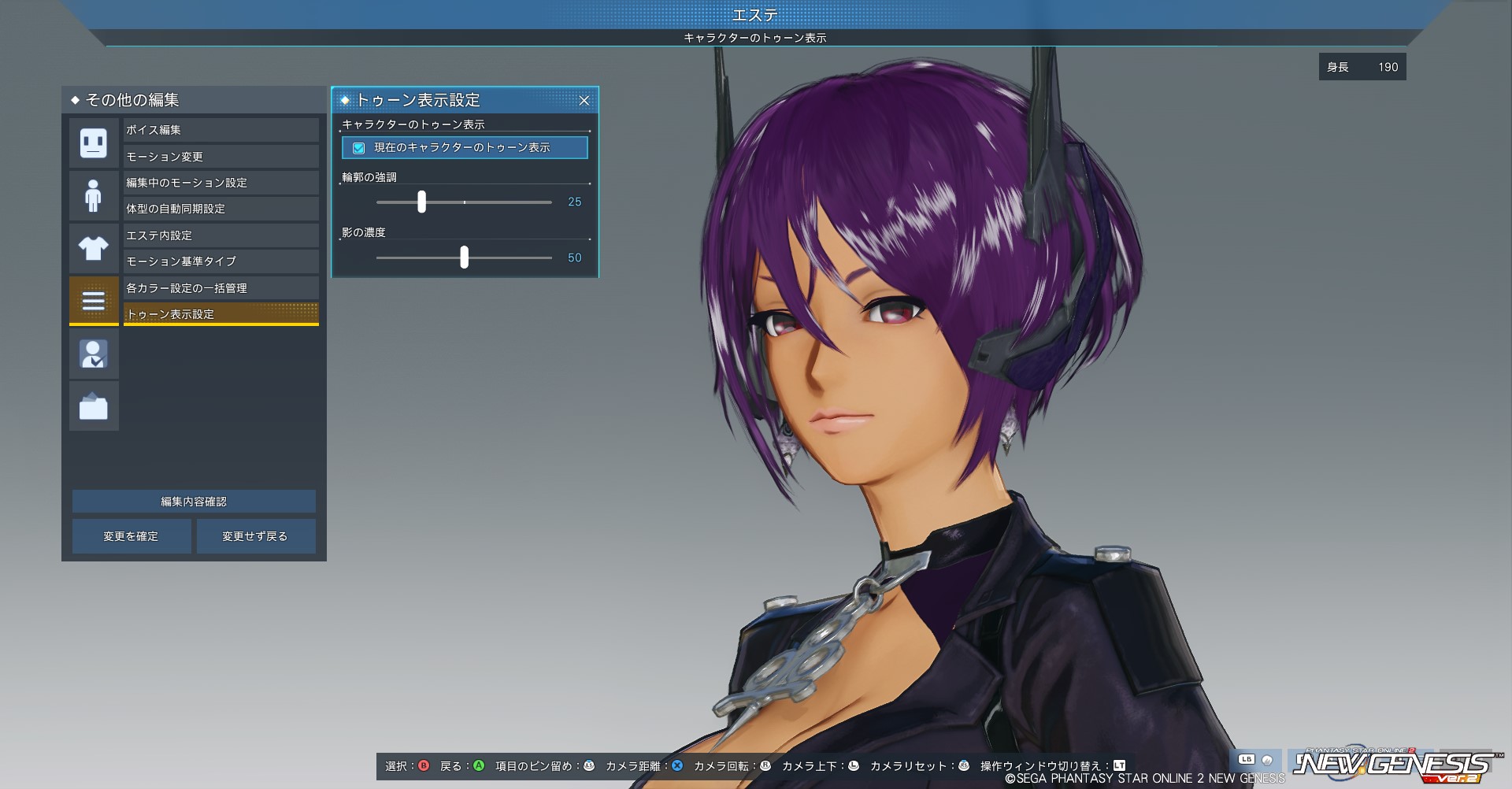This screenshot has height=789, width=1512.
Task: Open ボイス編集 menu entry
Action: tap(221, 130)
